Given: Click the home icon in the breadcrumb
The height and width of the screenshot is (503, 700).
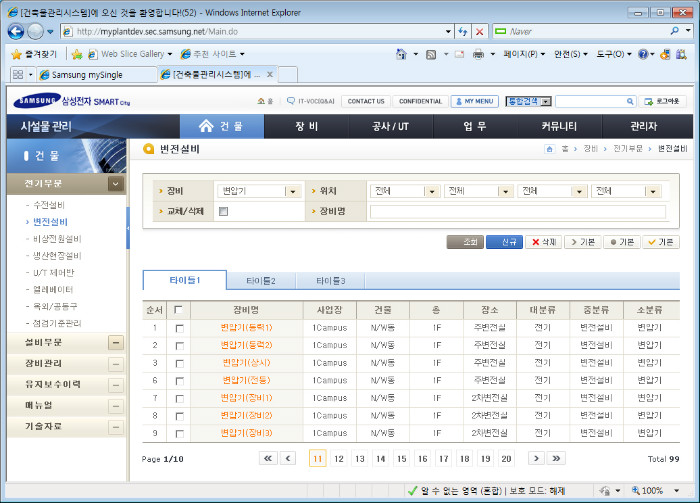Looking at the screenshot, I should pos(548,148).
